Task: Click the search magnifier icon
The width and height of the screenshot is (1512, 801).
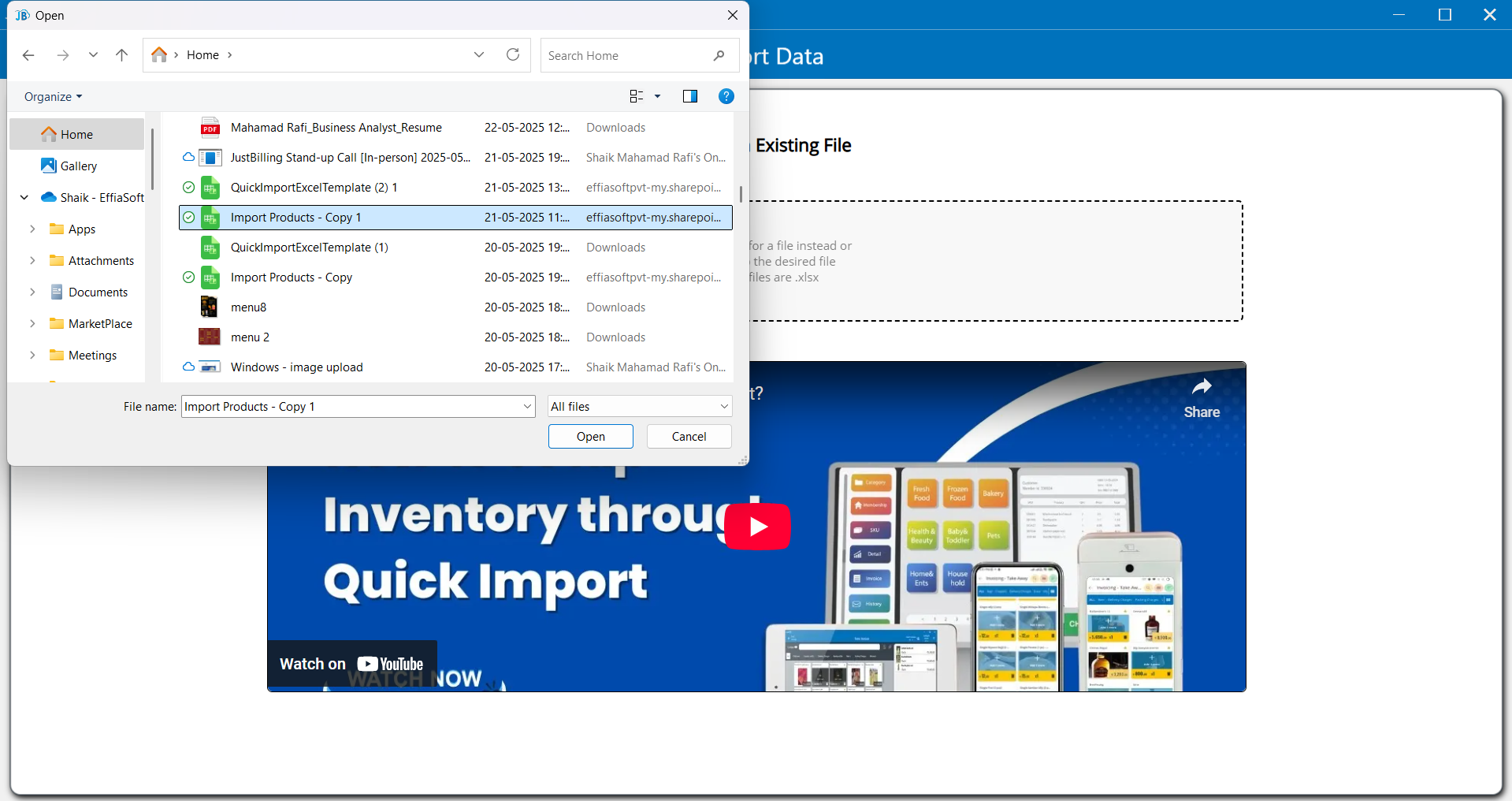Action: 719,55
